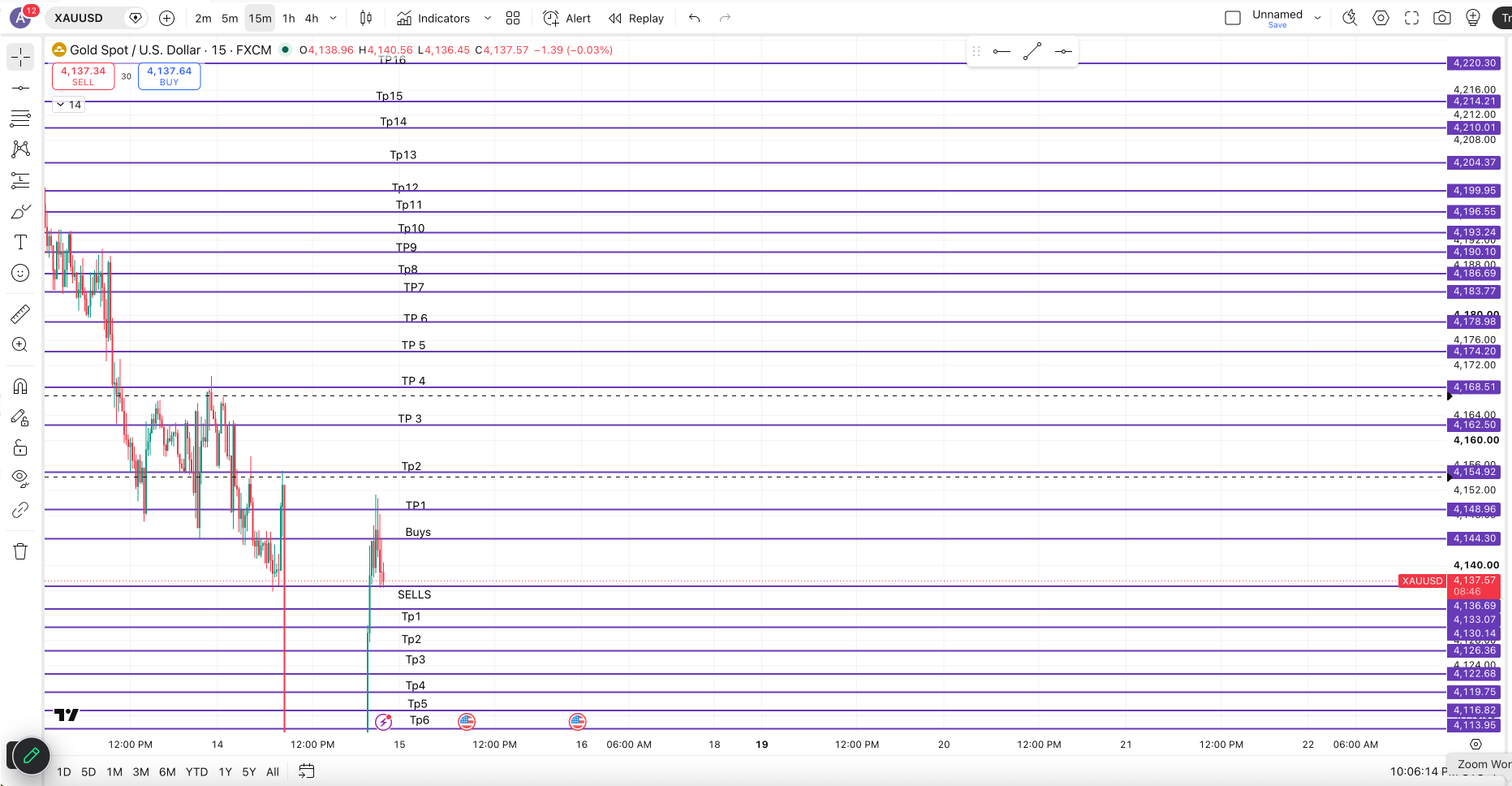The image size is (1512, 786).
Task: Open the Indicators dialog
Action: pos(433,18)
